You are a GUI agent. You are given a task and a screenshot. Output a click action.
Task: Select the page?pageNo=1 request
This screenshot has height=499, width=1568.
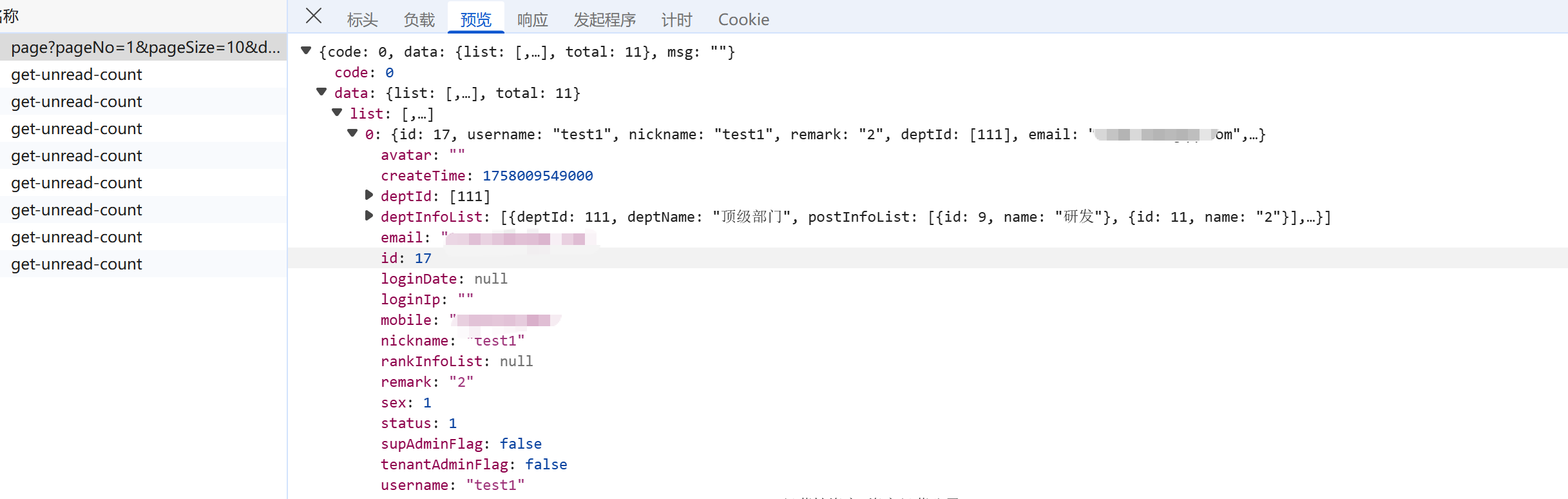point(145,47)
